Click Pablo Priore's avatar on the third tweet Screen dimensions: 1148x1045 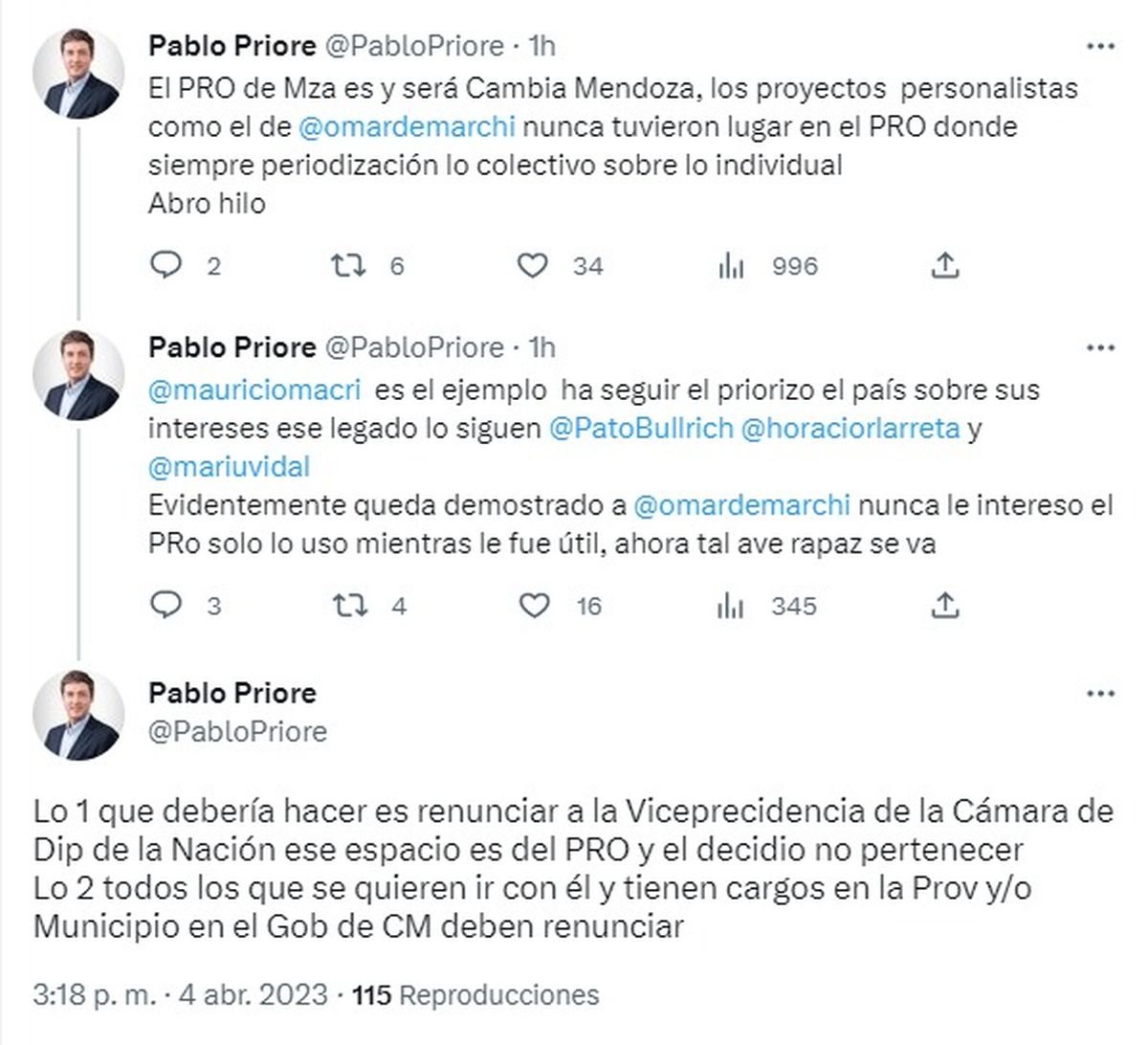coord(78,716)
